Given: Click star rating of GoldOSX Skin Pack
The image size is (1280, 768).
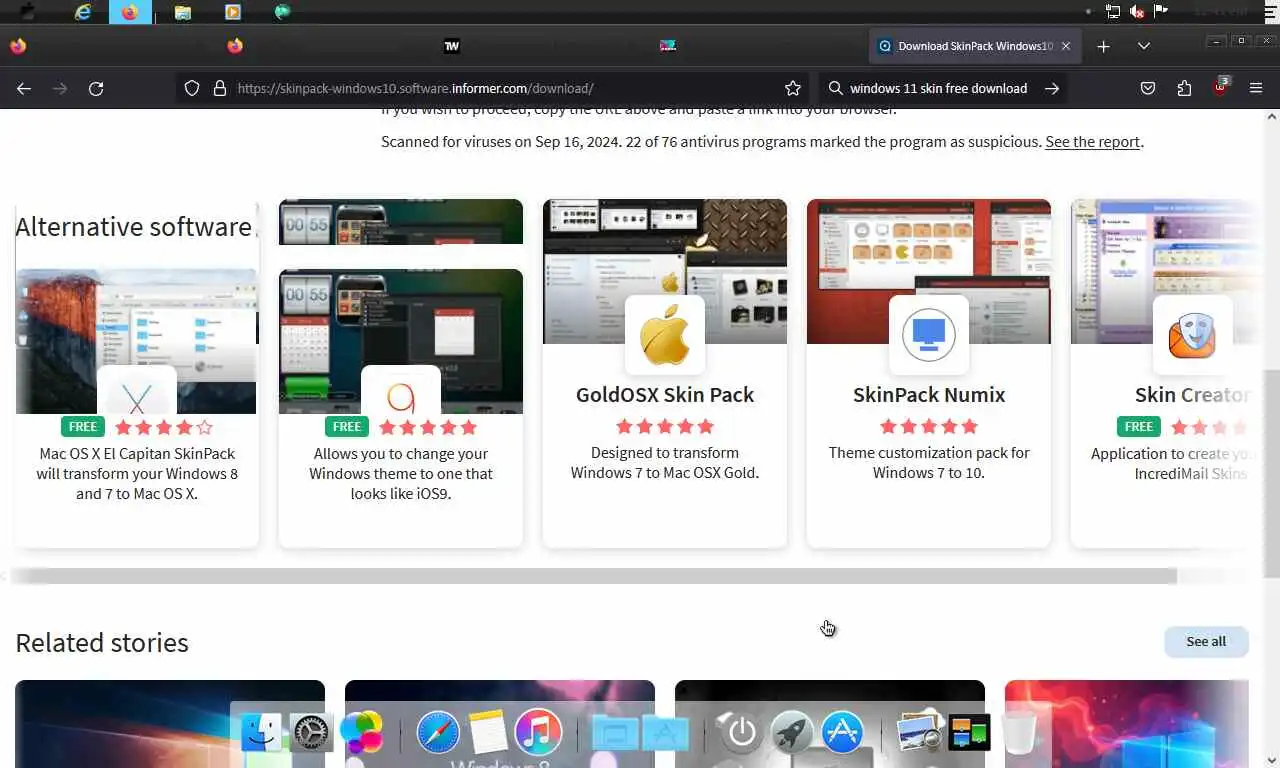Looking at the screenshot, I should [665, 427].
